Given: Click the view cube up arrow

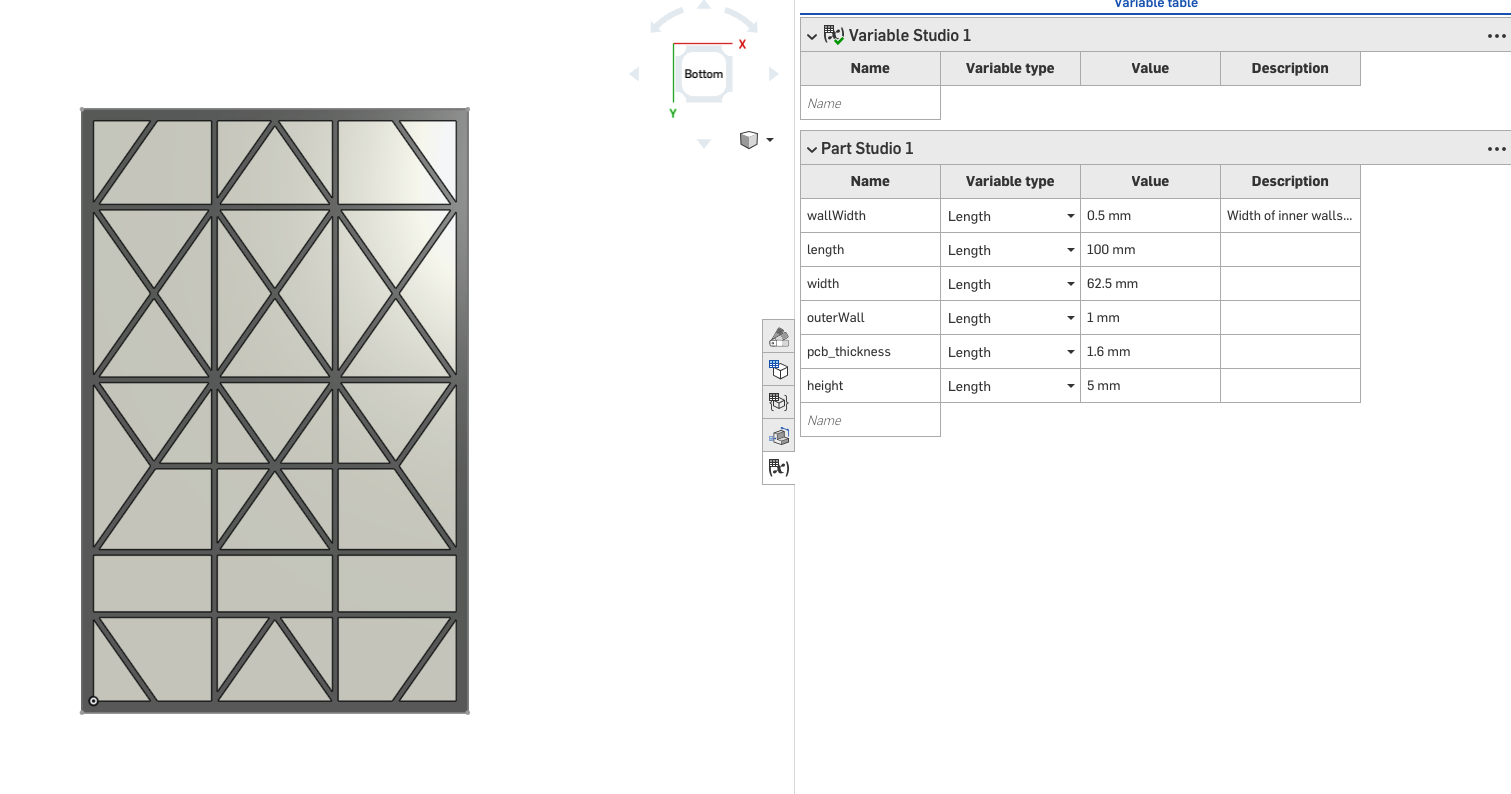Looking at the screenshot, I should [x=704, y=5].
